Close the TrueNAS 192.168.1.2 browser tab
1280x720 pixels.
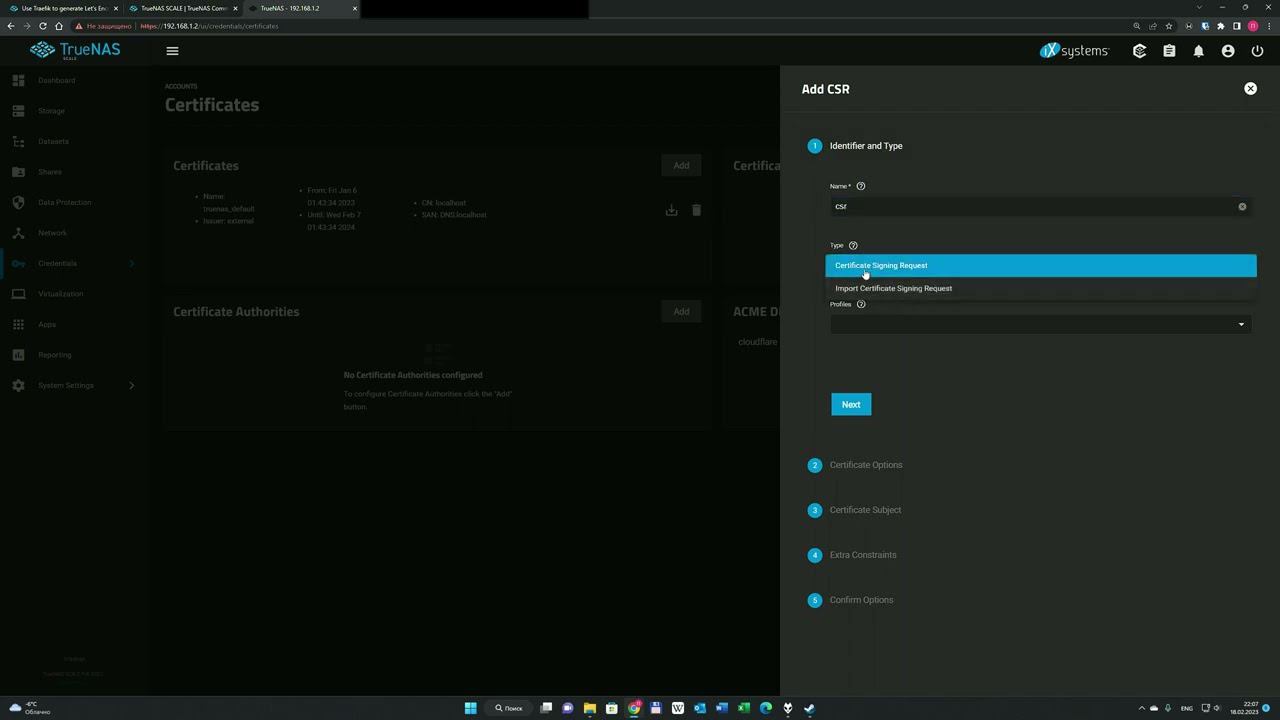[x=354, y=8]
